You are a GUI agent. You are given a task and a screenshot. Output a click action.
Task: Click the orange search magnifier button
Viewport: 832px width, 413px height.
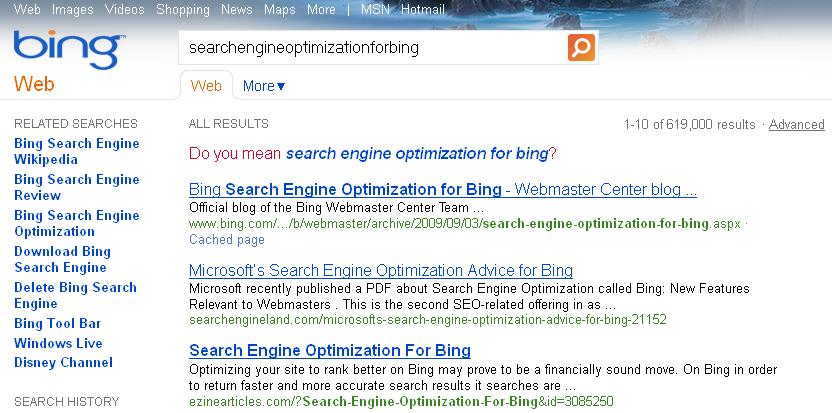(x=581, y=47)
